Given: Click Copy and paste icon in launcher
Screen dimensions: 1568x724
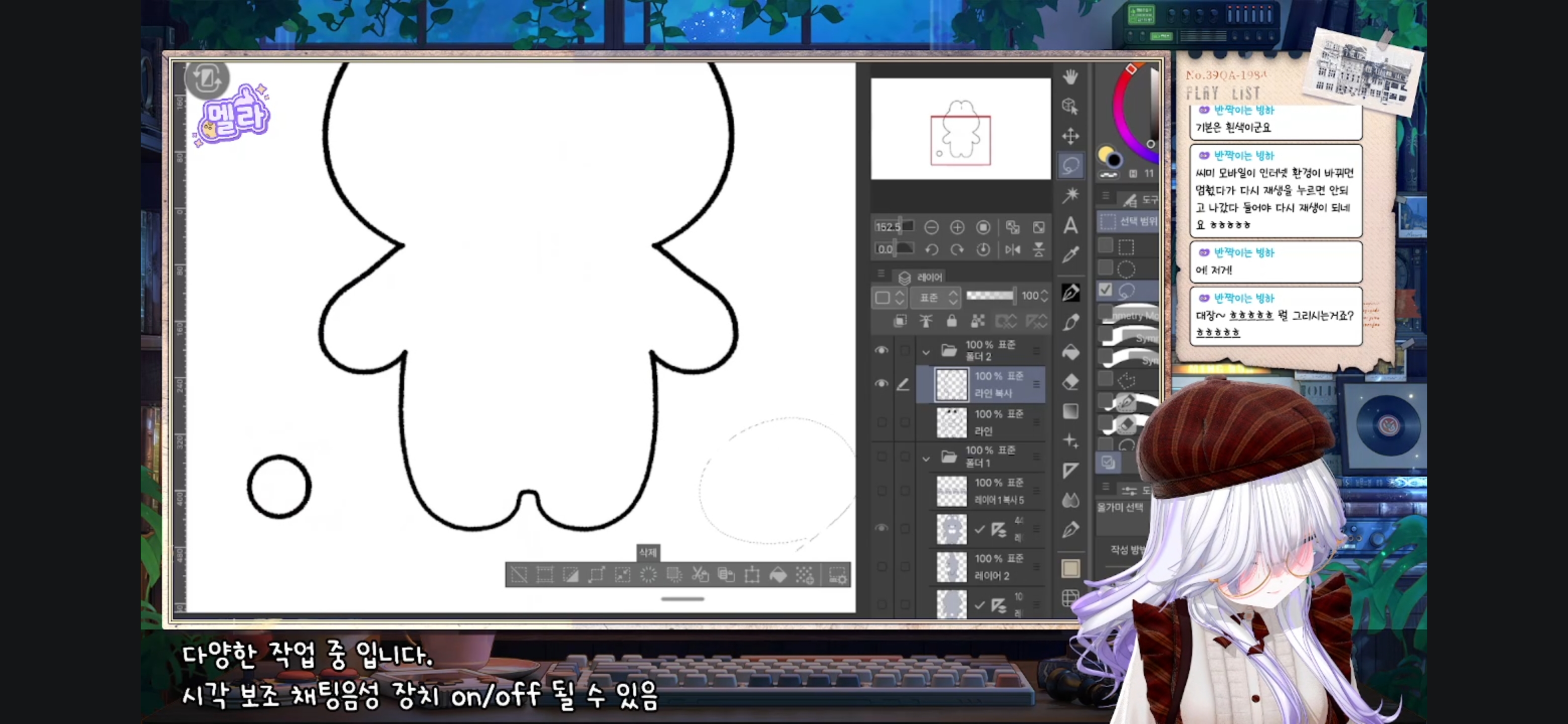Looking at the screenshot, I should [726, 575].
